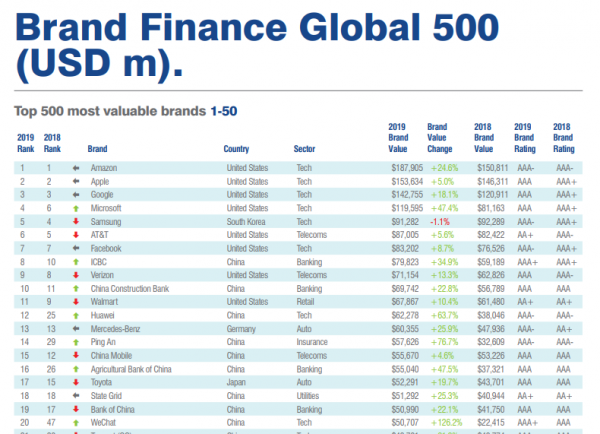Click the 2019 Brand Rating column header

(525, 138)
